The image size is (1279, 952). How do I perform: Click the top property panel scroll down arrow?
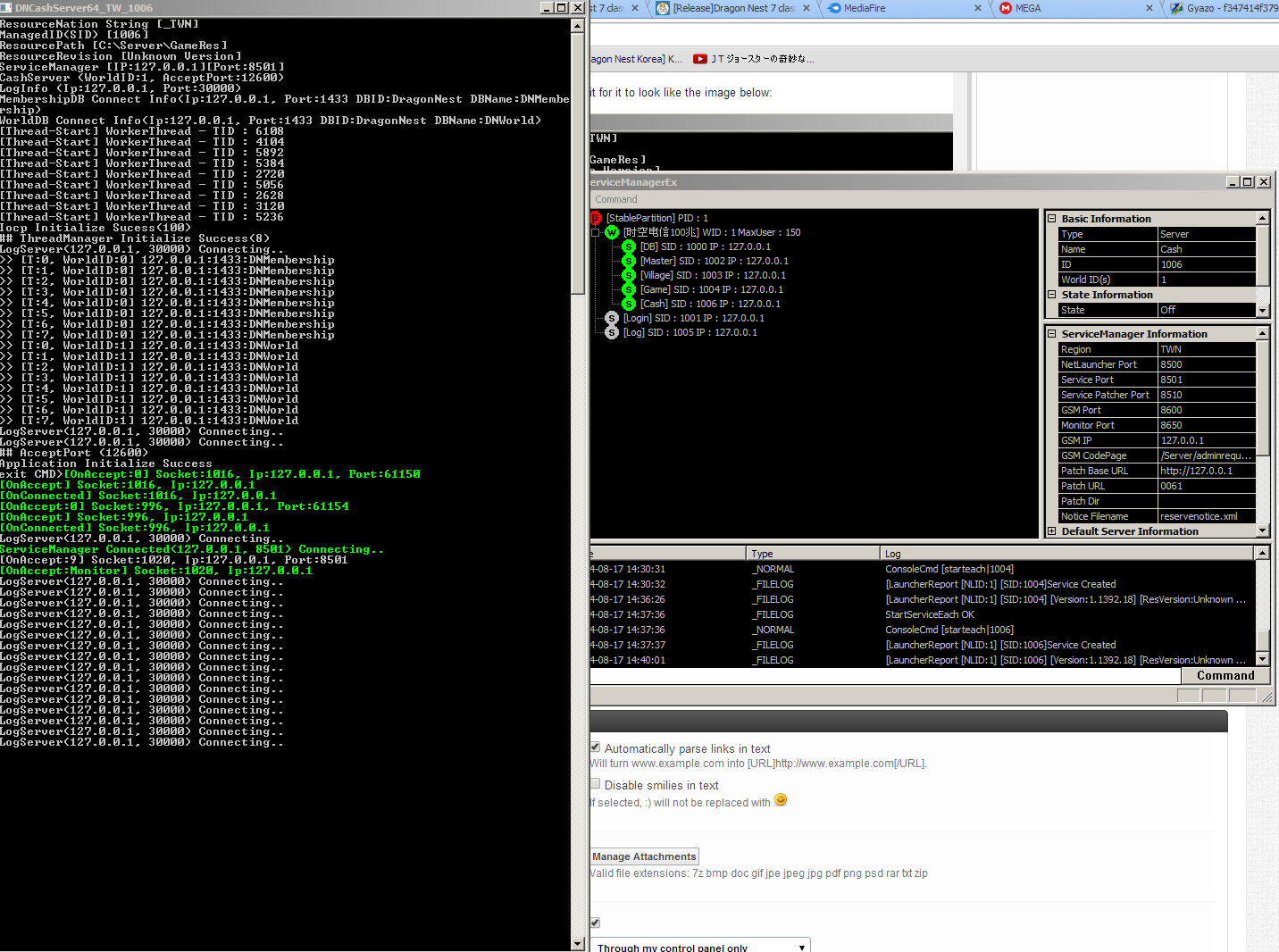tap(1262, 310)
